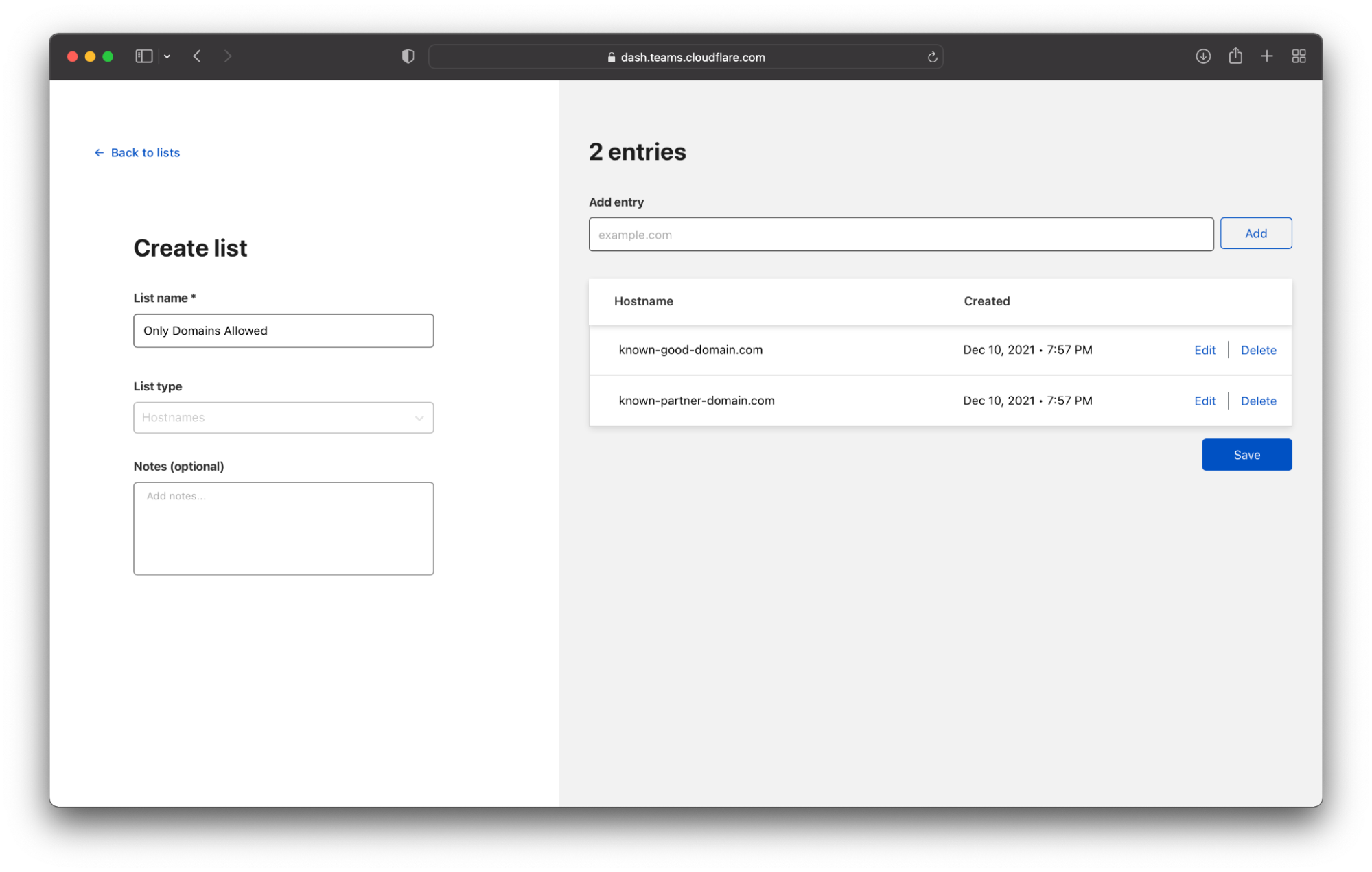Open a new tab with plus icon
1372x872 pixels.
click(x=1266, y=56)
